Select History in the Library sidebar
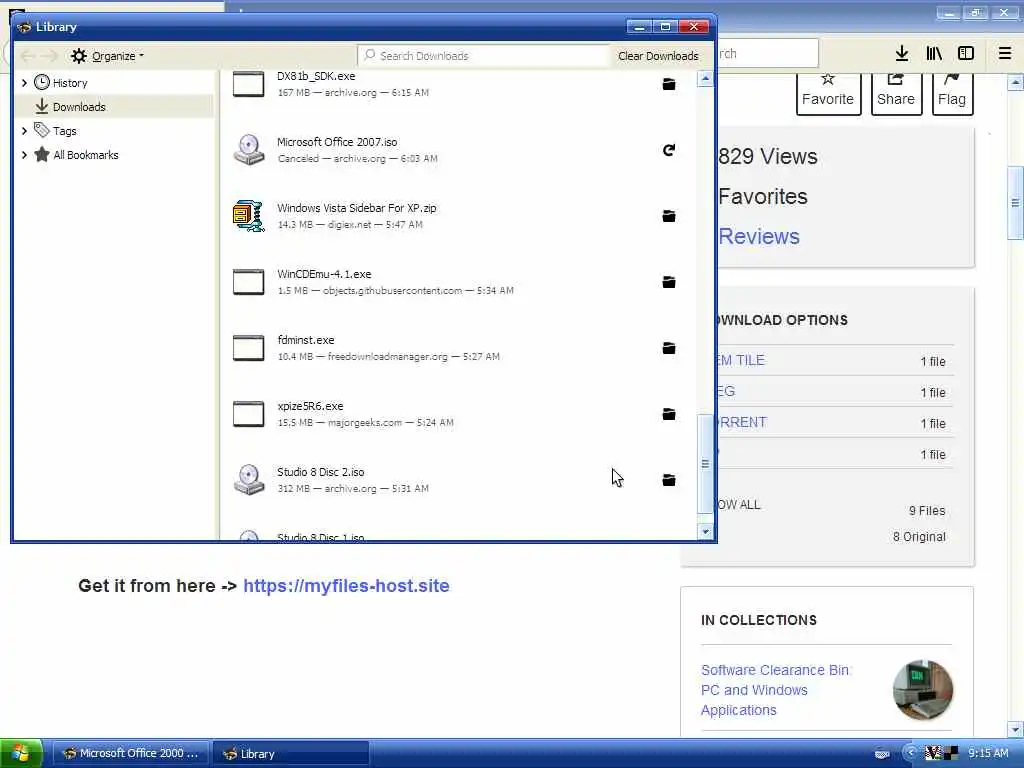 [69, 83]
